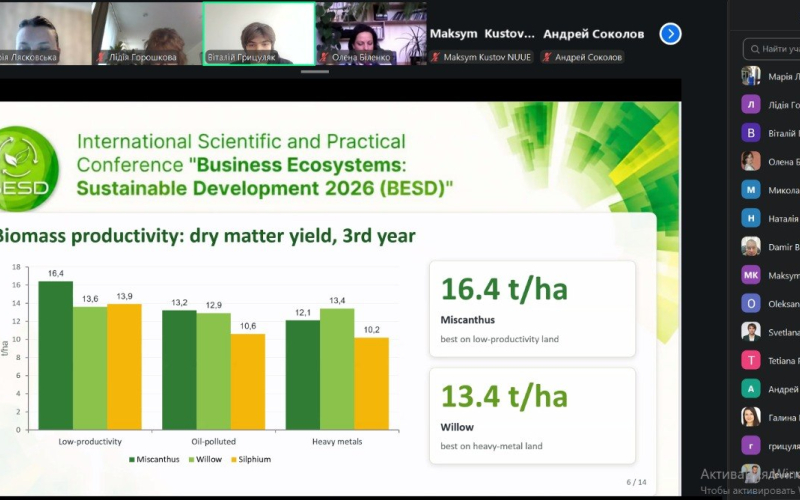Select Лідія name in participants list

pos(784,105)
